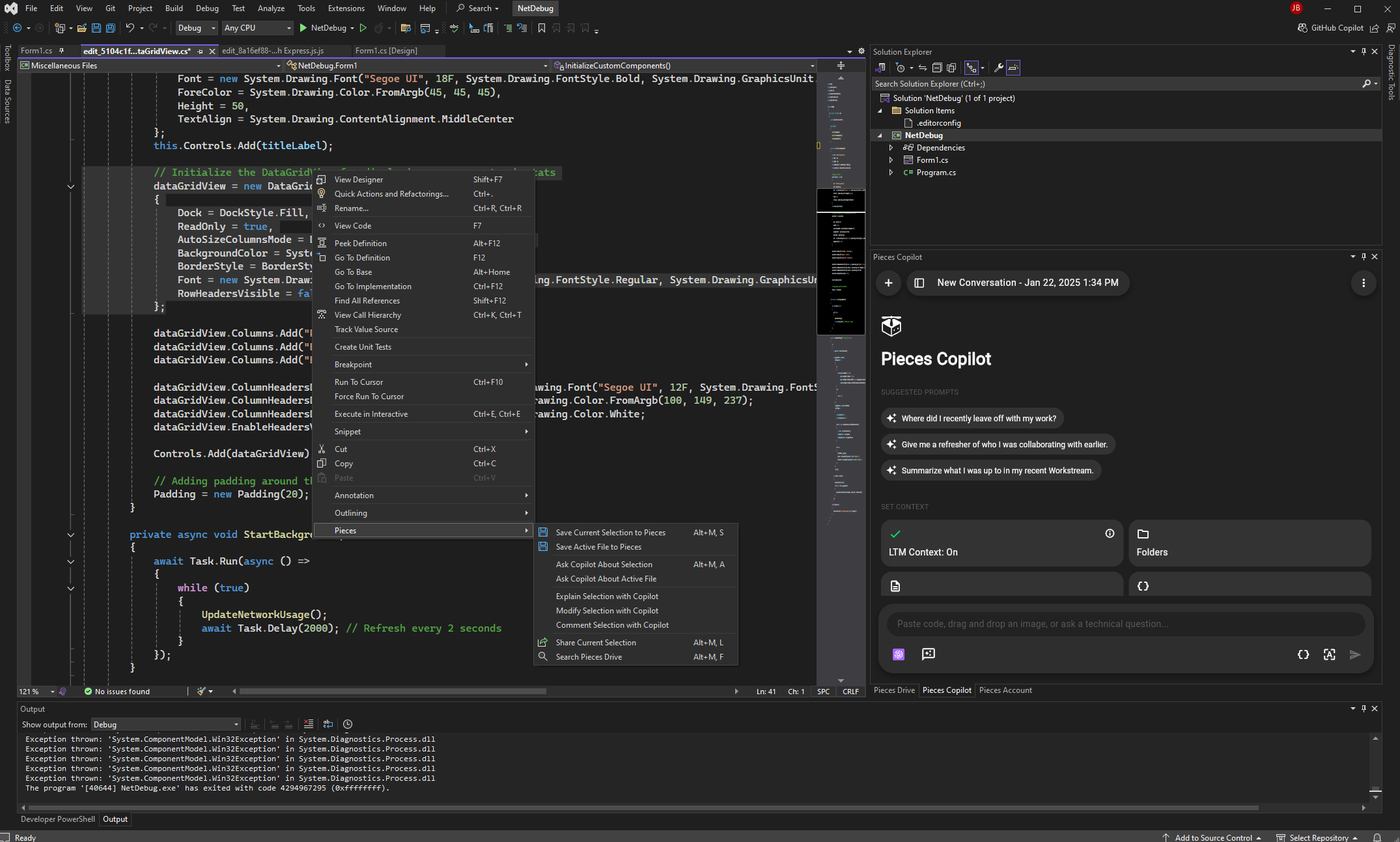1400x842 pixels.
Task: Open the Any CPU platform dropdown
Action: coord(257,28)
